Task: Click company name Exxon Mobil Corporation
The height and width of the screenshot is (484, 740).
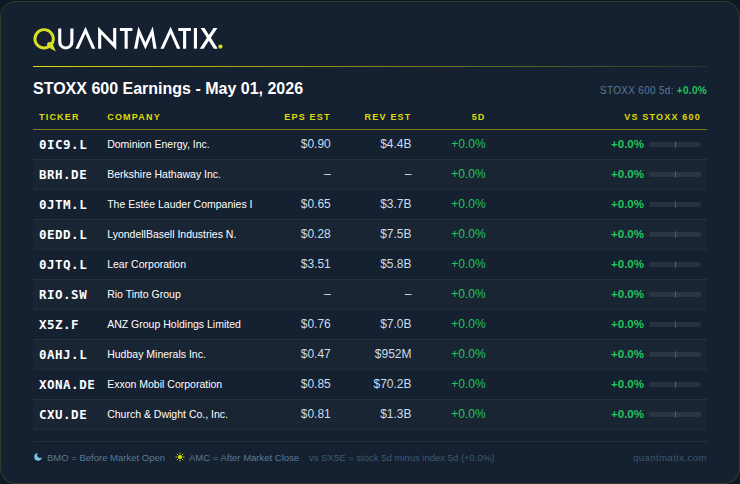Action: tap(164, 384)
